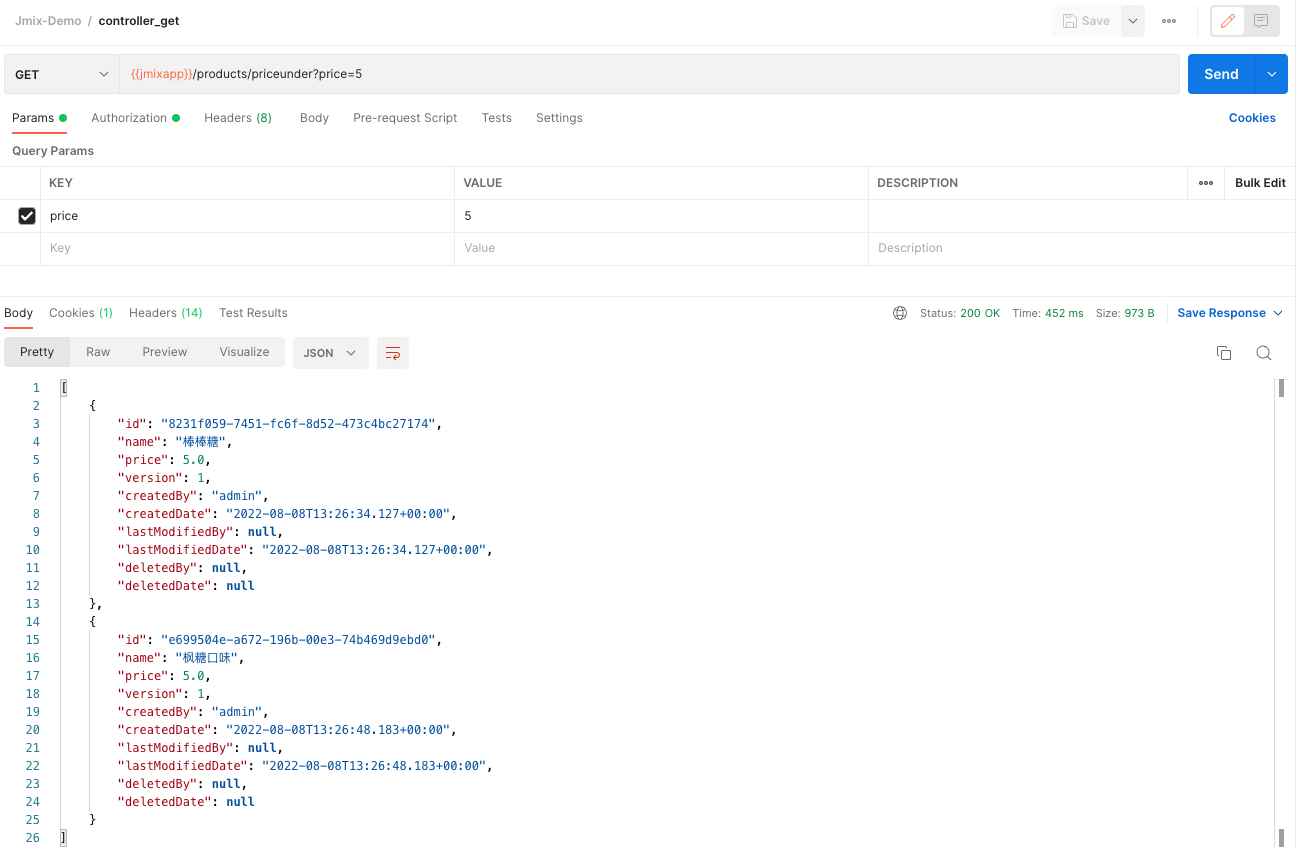Open the comments view icon

click(x=1262, y=21)
